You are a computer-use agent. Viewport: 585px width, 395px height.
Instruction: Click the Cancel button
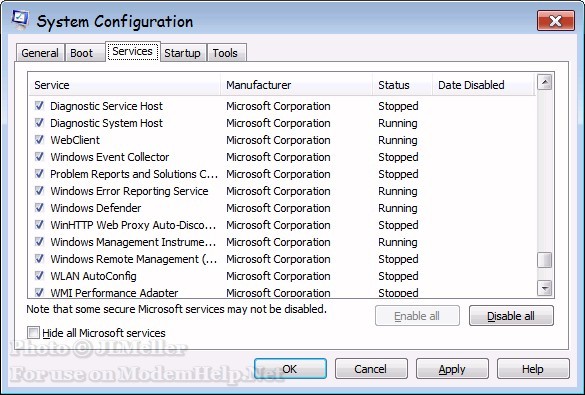(x=371, y=369)
